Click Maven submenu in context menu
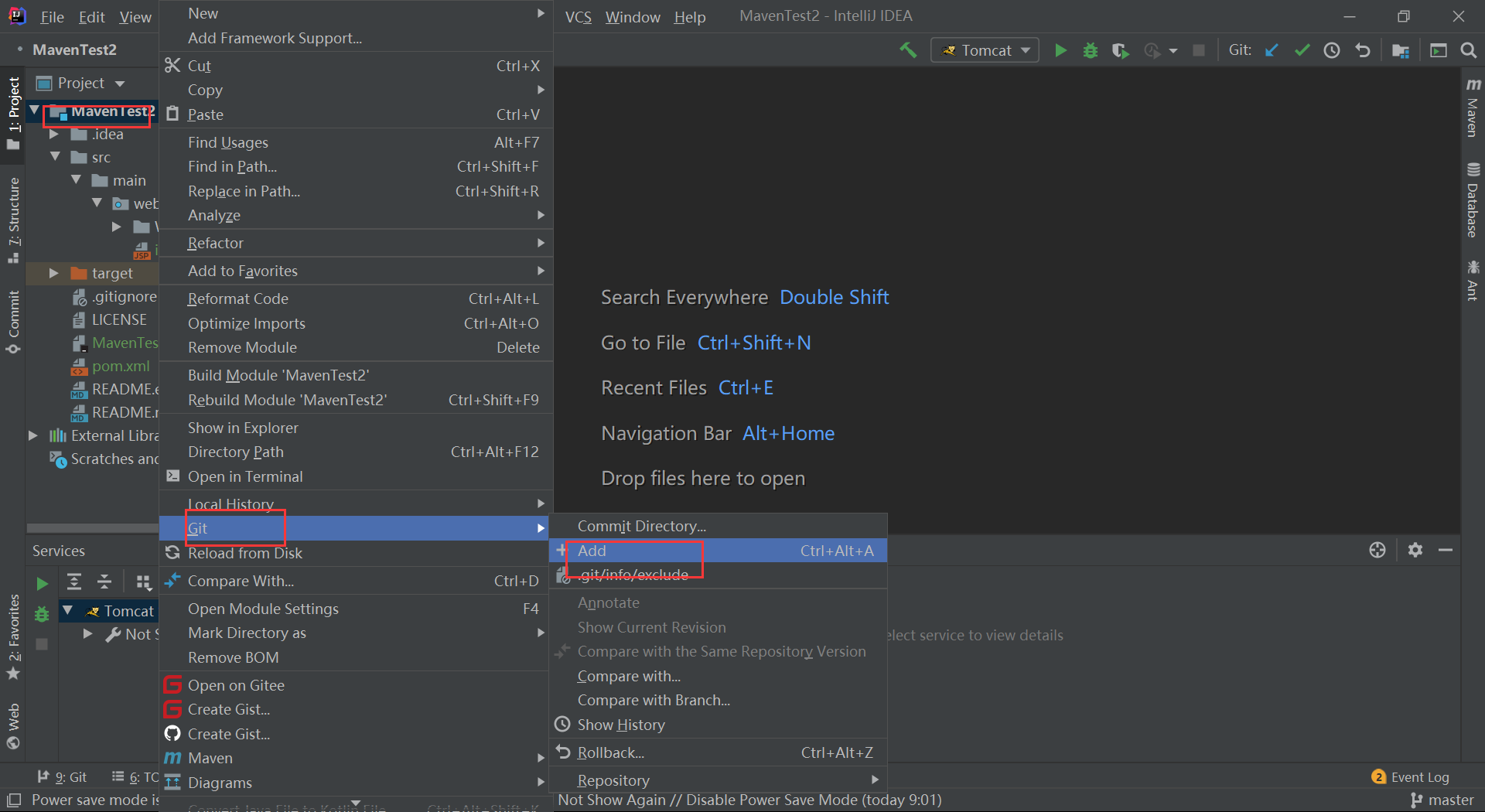This screenshot has width=1485, height=812. tap(356, 758)
